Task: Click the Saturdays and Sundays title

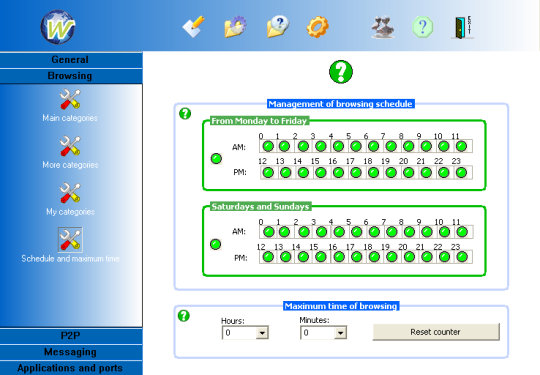Action: (x=260, y=207)
